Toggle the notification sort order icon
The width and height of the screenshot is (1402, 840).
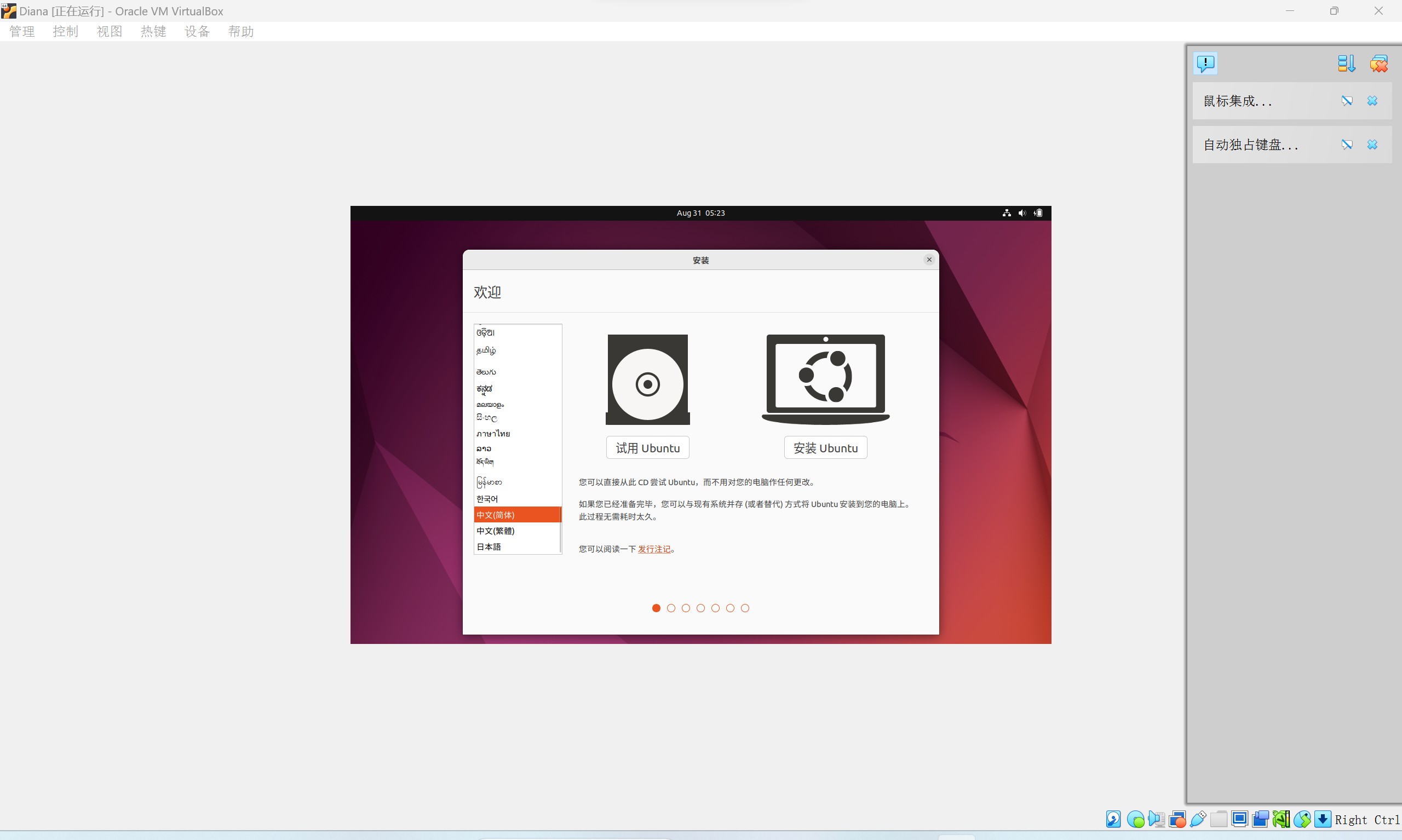tap(1346, 64)
